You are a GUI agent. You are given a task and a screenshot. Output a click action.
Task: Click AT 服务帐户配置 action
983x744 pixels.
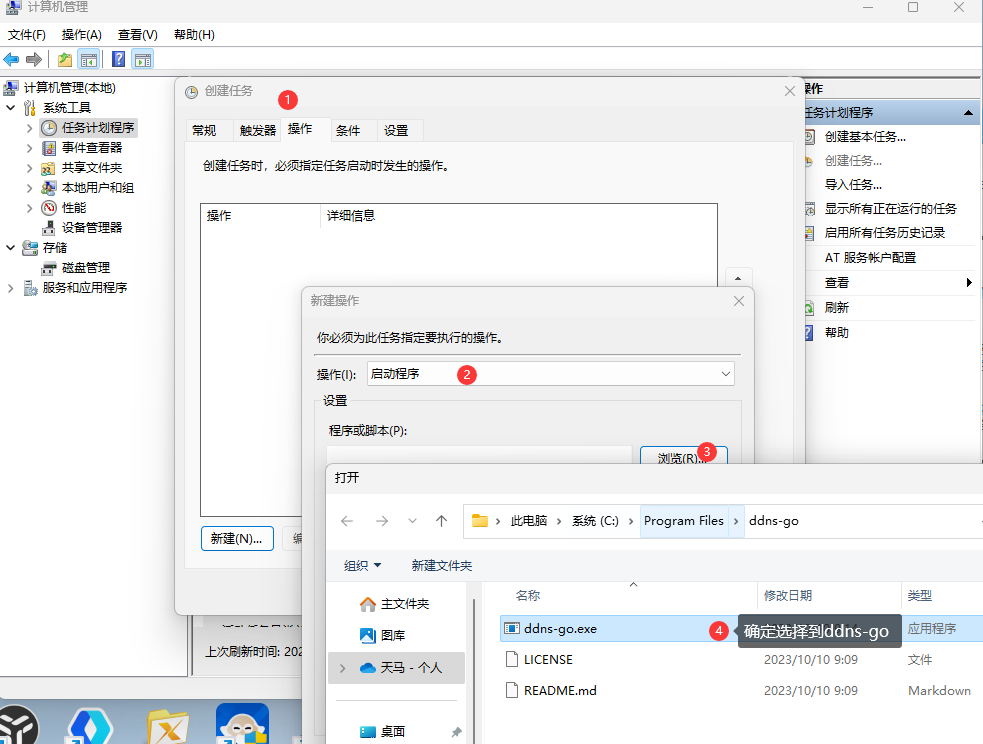pyautogui.click(x=870, y=258)
